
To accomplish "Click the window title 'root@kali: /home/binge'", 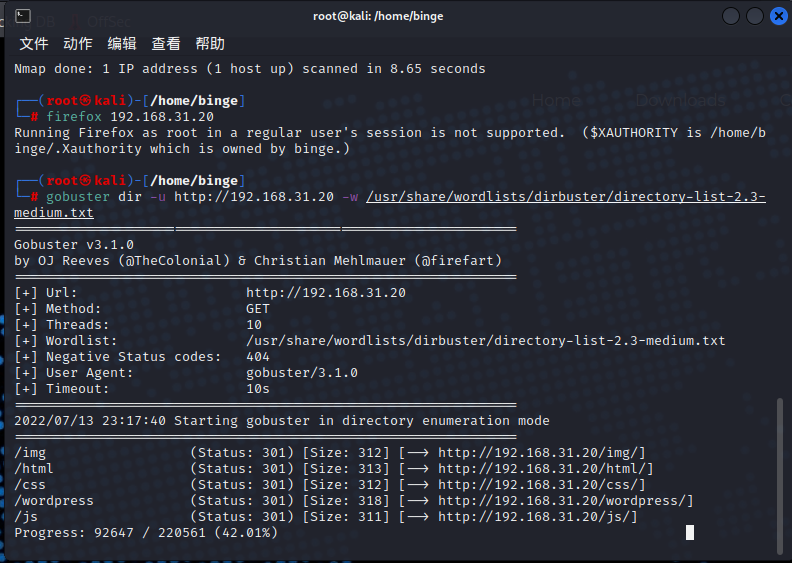I will tap(378, 16).
